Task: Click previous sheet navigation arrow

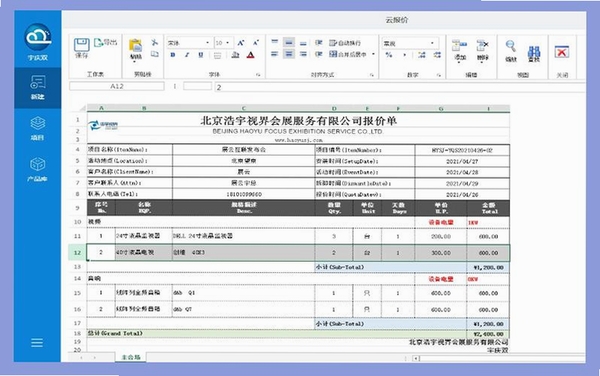Action: coord(81,358)
